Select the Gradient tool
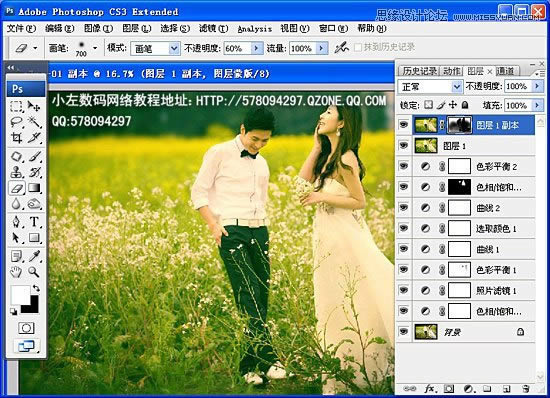The width and height of the screenshot is (550, 398). (x=34, y=188)
